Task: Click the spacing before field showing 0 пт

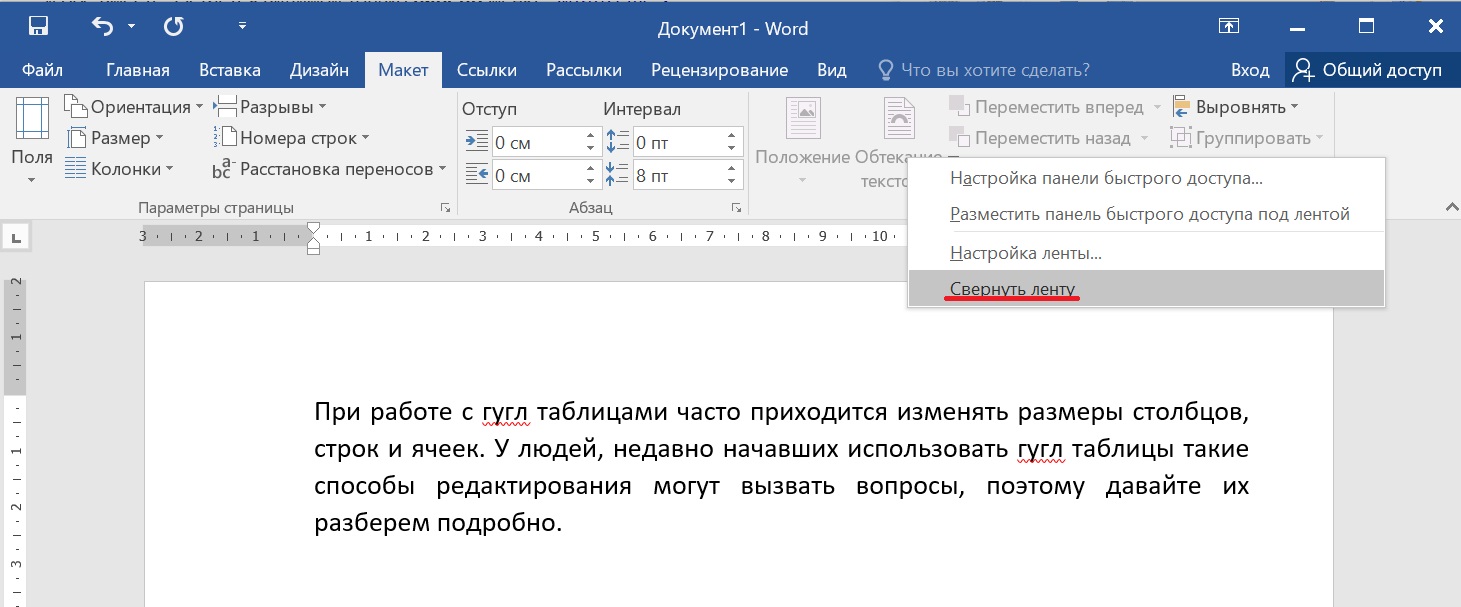Action: [680, 143]
